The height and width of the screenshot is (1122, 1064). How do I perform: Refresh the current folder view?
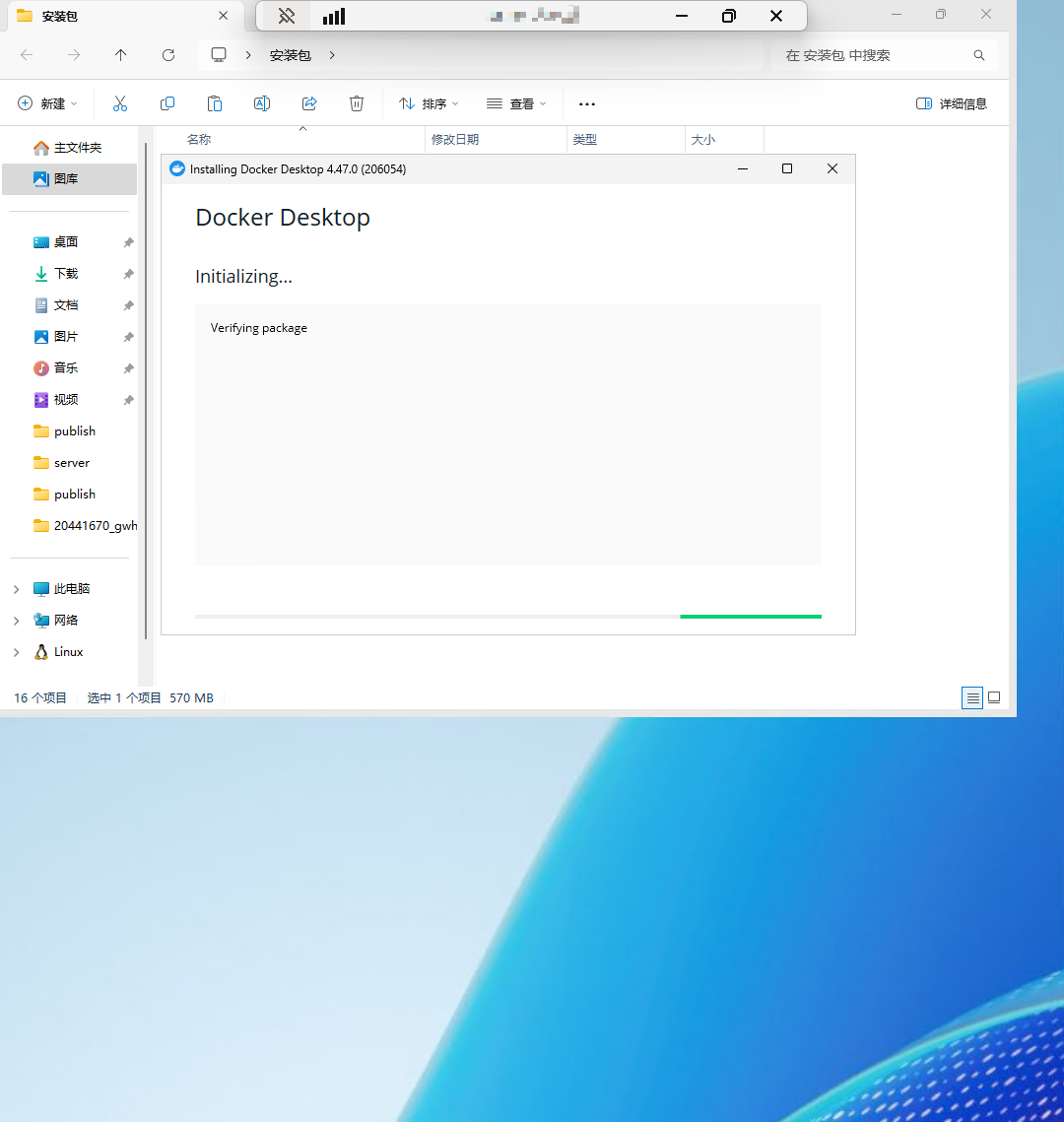168,55
